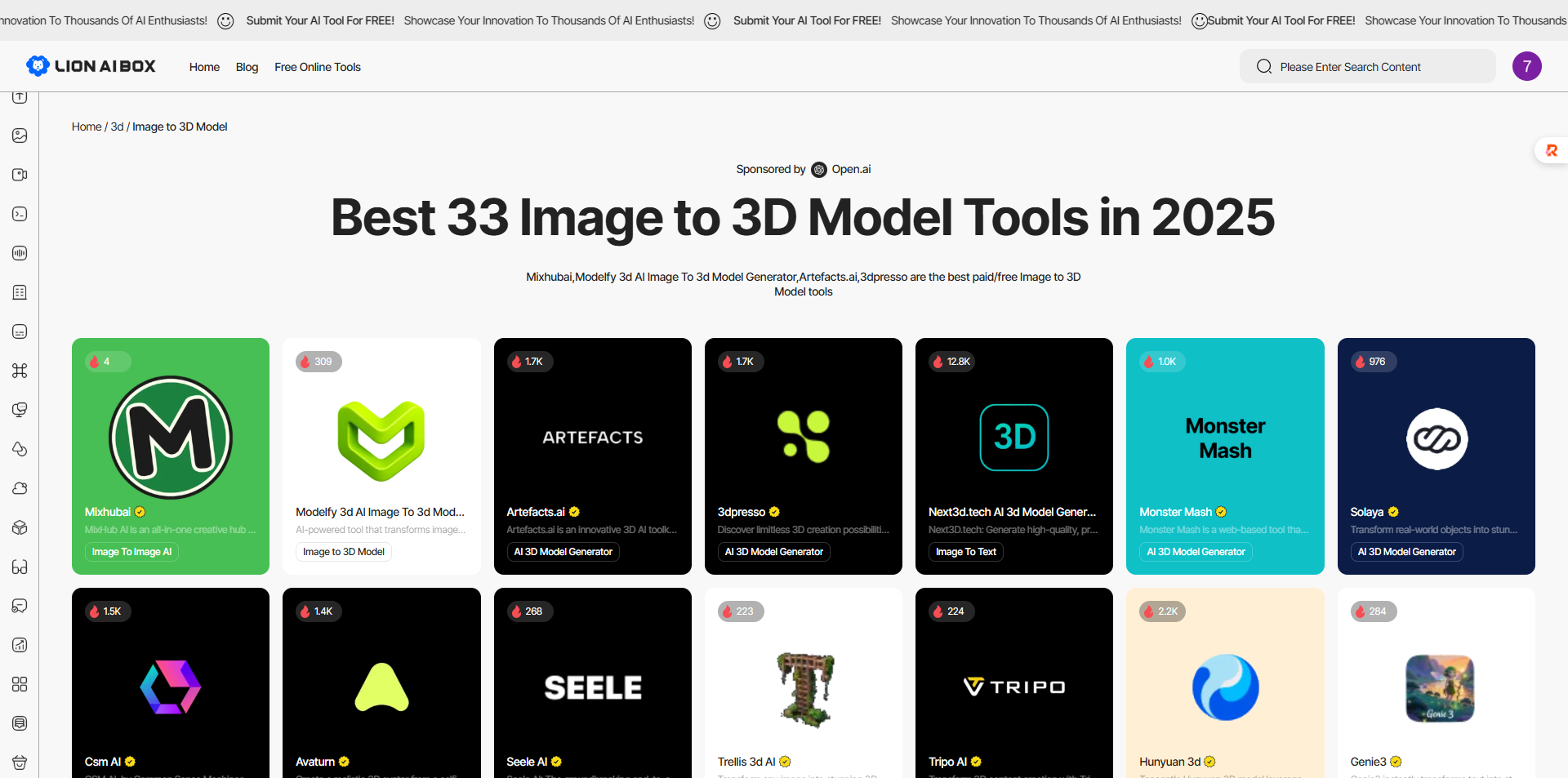Click the flame popularity badge on Mixhubai
The height and width of the screenshot is (778, 1568).
(x=107, y=362)
